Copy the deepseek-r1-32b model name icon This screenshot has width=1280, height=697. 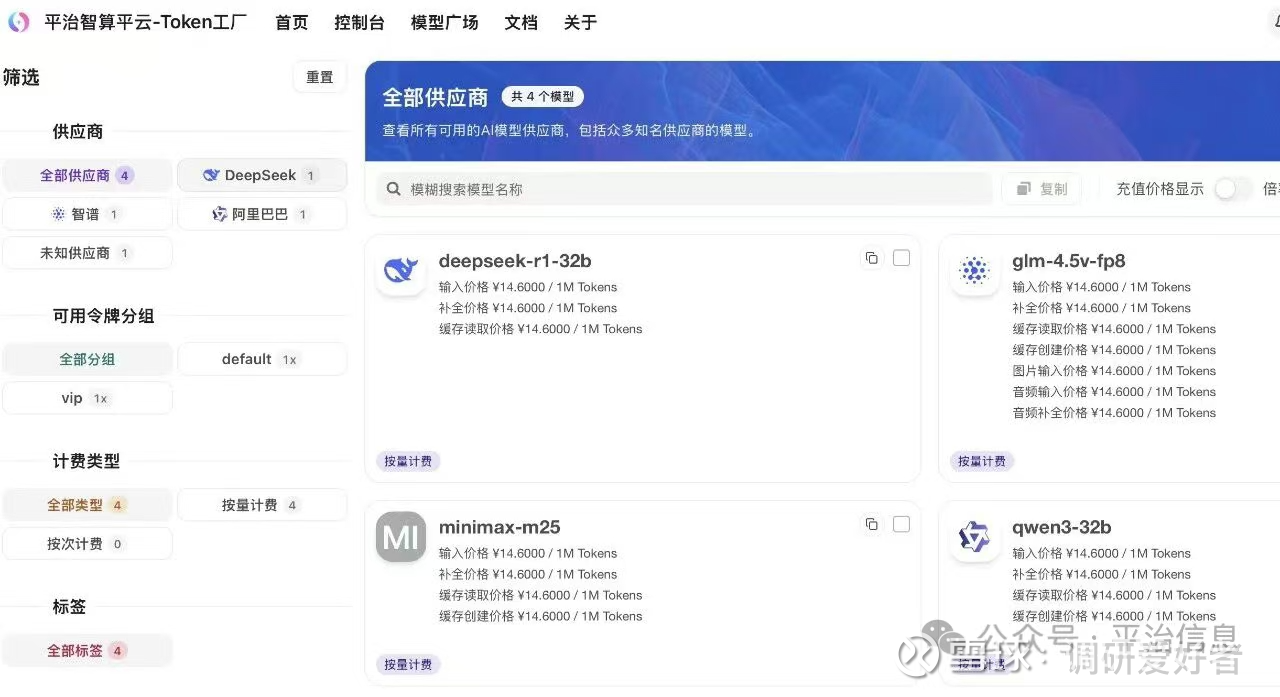click(x=872, y=258)
